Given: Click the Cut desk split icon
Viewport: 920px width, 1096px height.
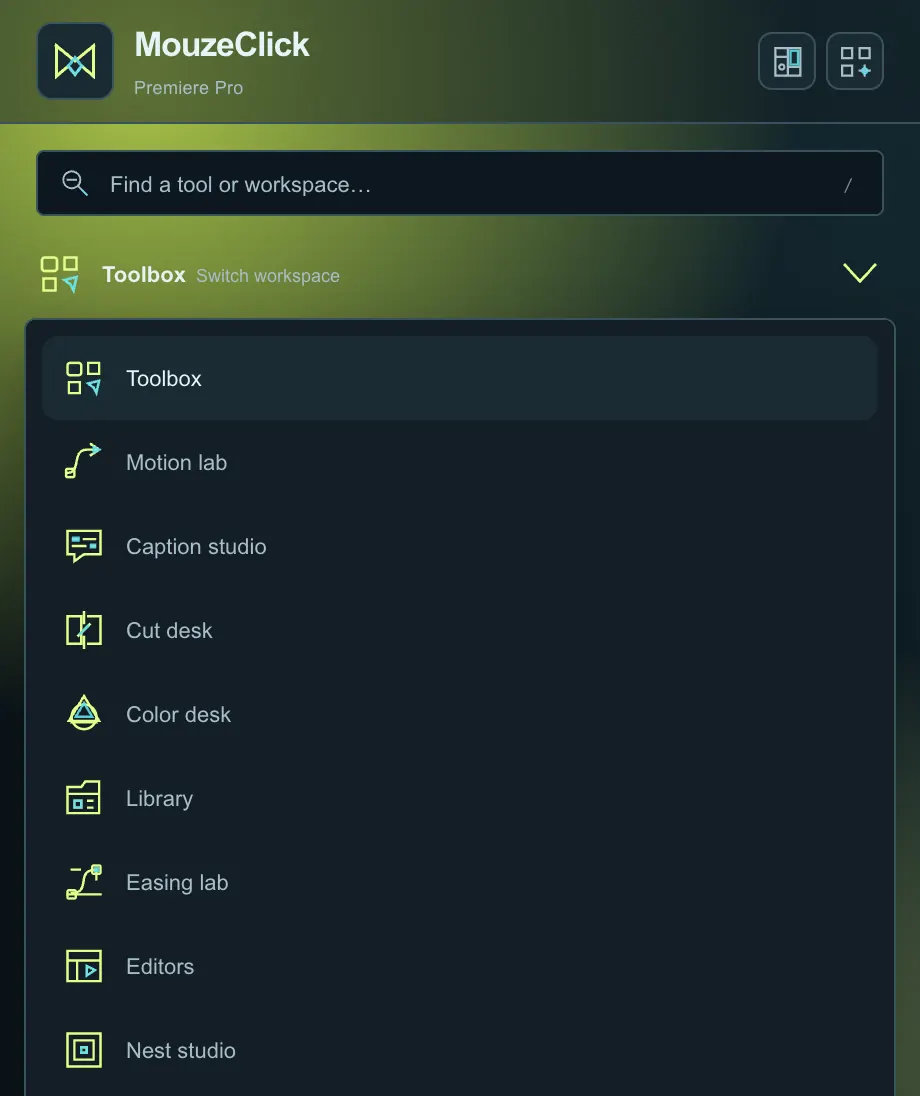Looking at the screenshot, I should (x=84, y=630).
